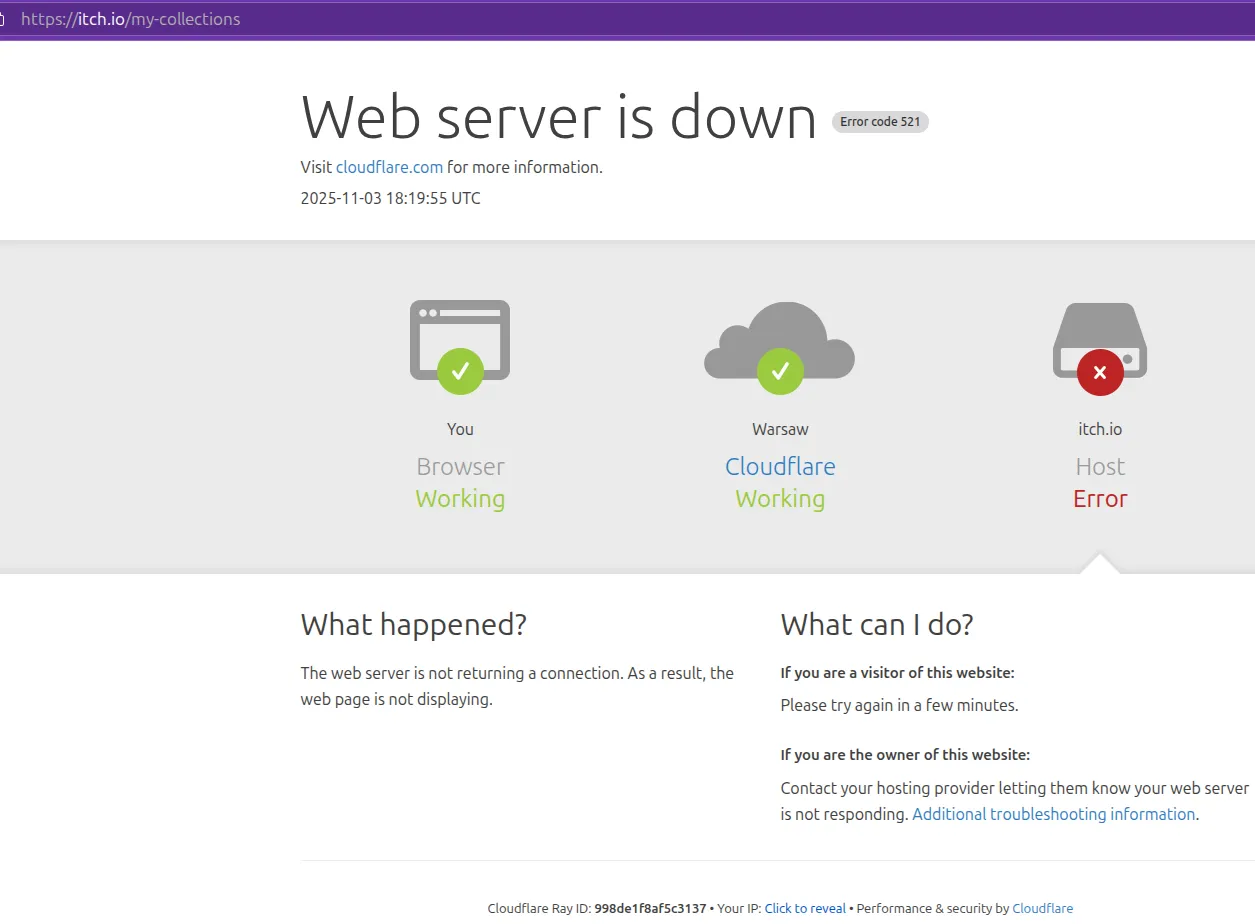Viewport: 1255px width, 924px height.
Task: Click the 'Browser' label
Action: click(x=460, y=466)
